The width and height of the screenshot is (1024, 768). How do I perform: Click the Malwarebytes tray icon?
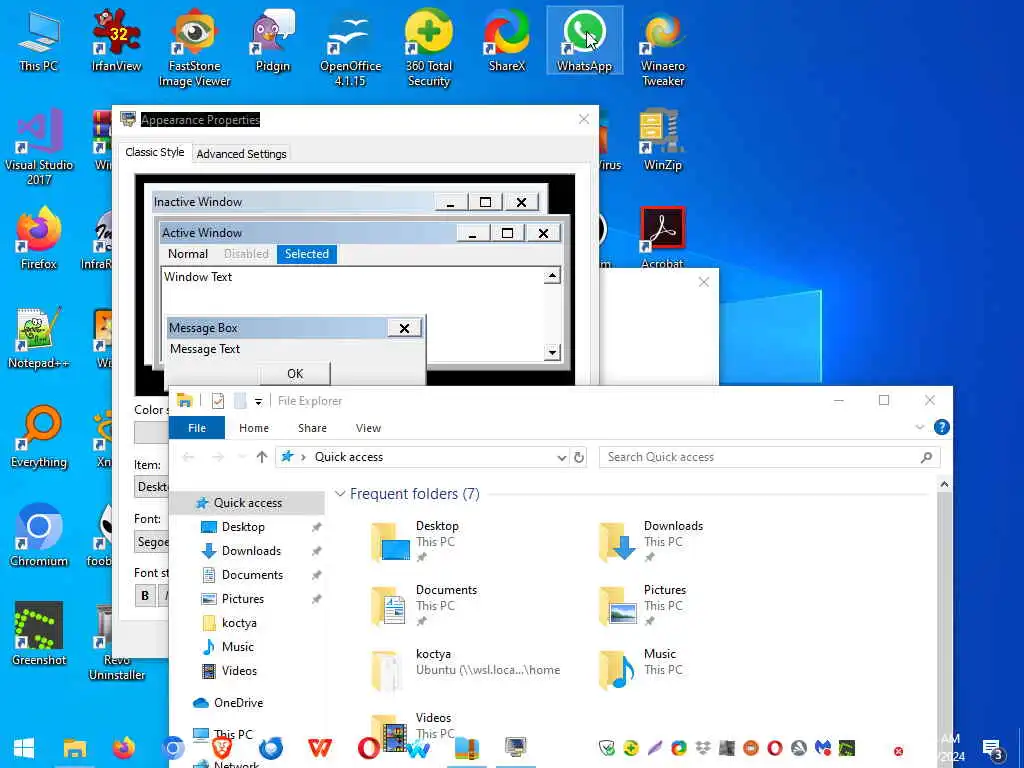point(823,748)
